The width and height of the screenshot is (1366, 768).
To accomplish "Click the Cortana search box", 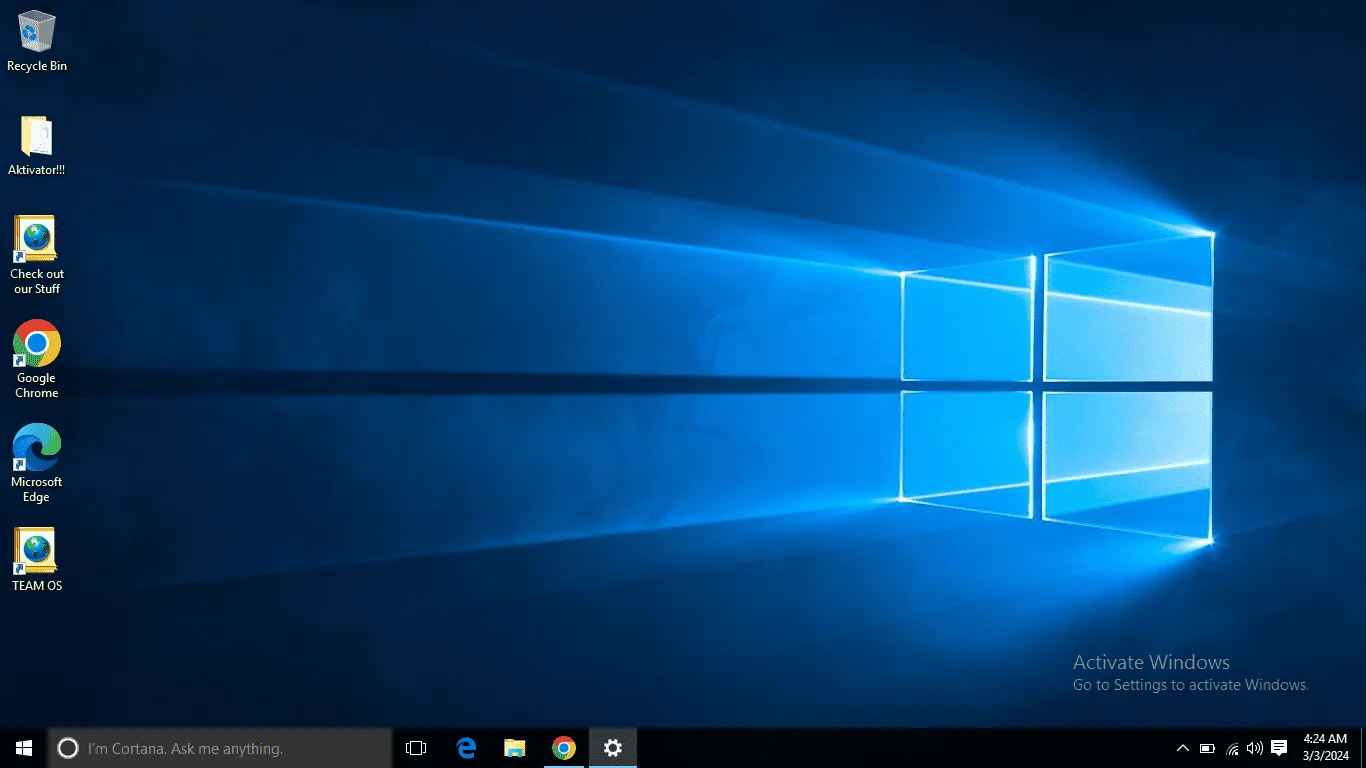I will [x=220, y=748].
